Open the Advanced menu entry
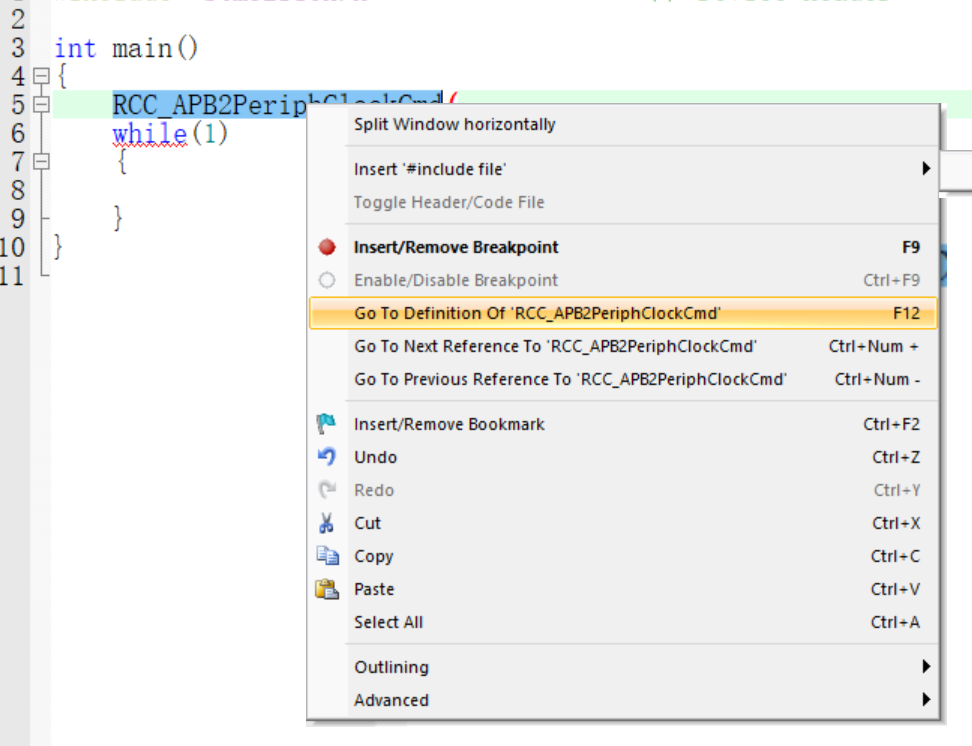972x746 pixels. coord(624,699)
